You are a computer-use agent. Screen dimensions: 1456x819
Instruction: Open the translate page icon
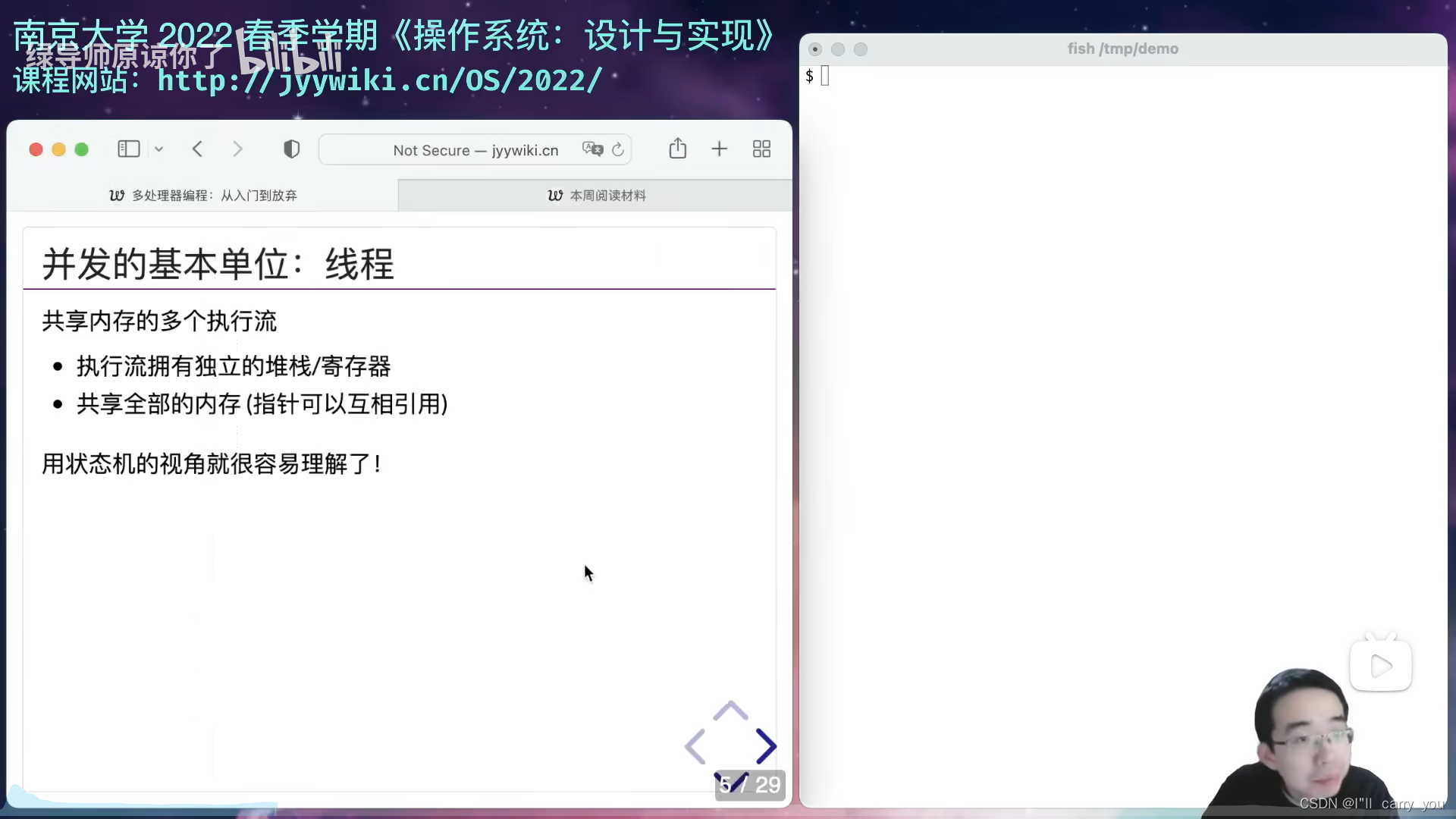pyautogui.click(x=592, y=149)
